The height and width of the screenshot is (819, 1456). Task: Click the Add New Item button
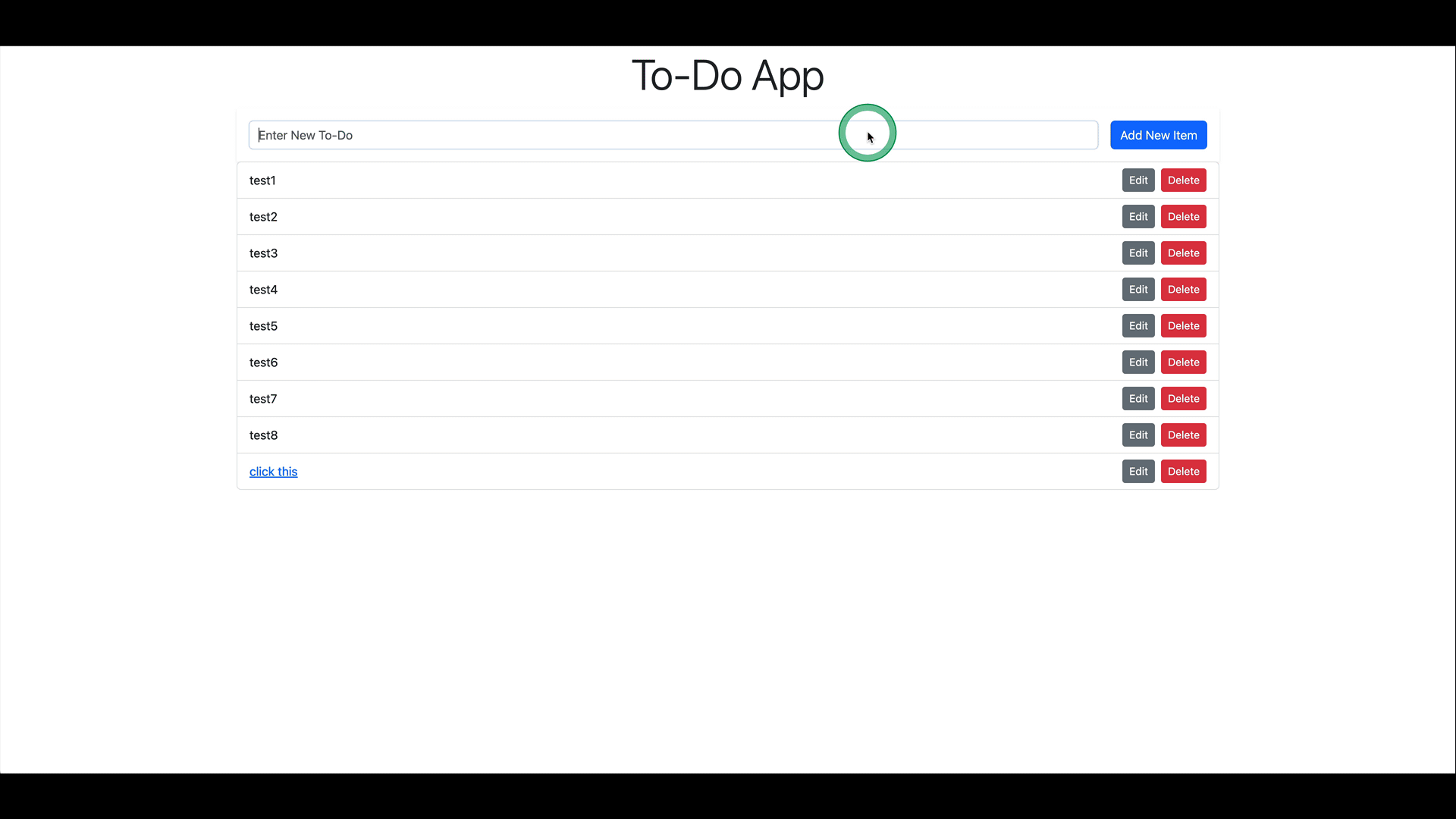coord(1158,135)
